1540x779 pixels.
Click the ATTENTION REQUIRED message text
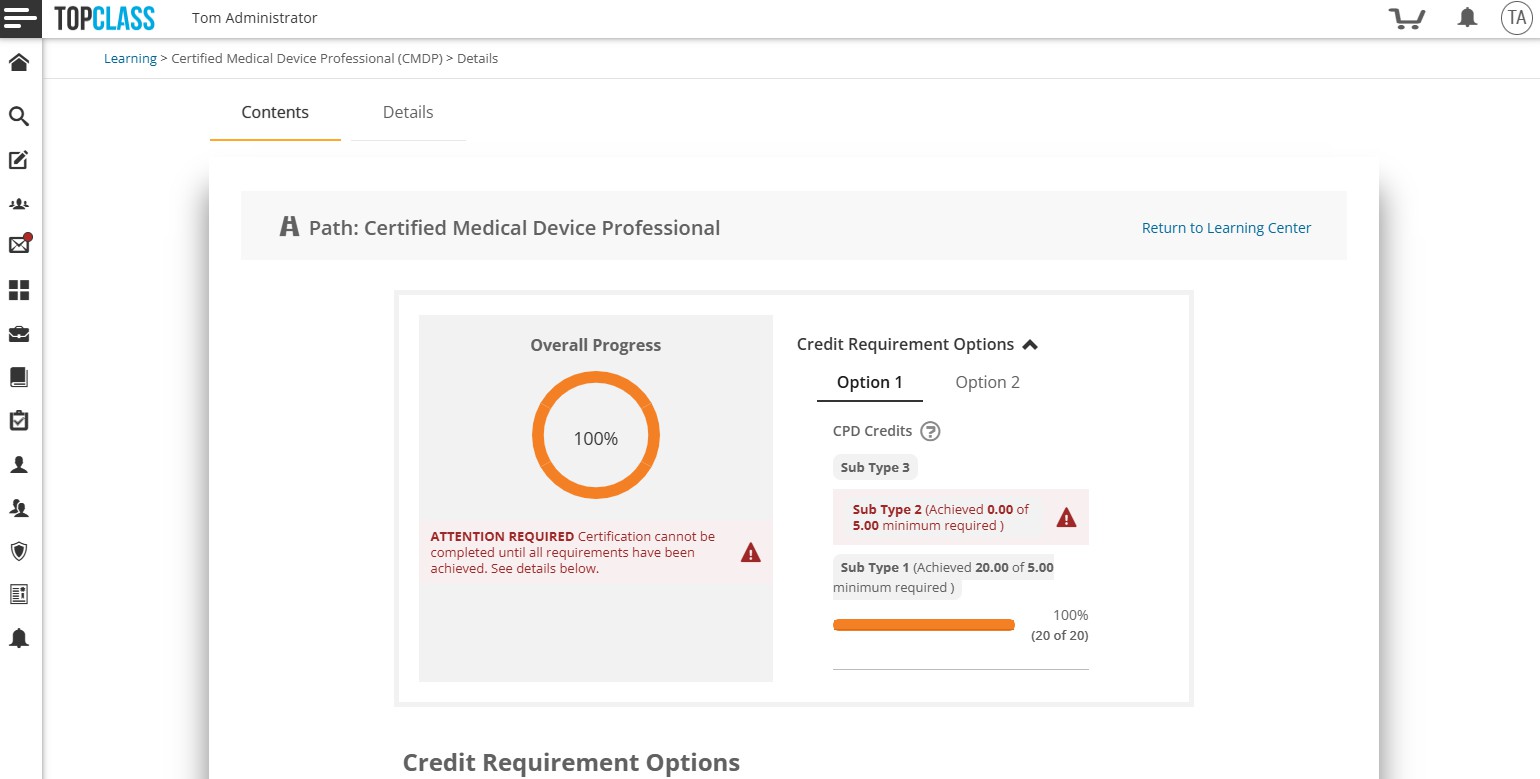pos(573,553)
